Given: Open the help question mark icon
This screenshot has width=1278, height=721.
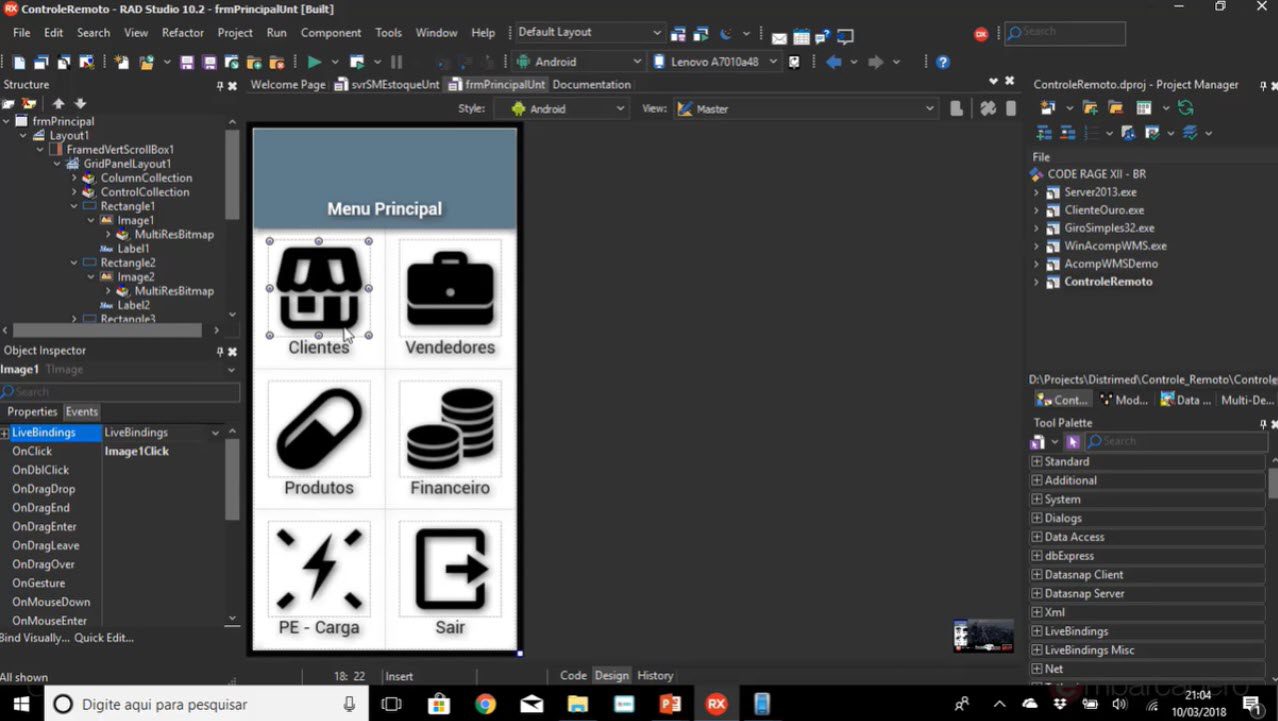Looking at the screenshot, I should 942,62.
